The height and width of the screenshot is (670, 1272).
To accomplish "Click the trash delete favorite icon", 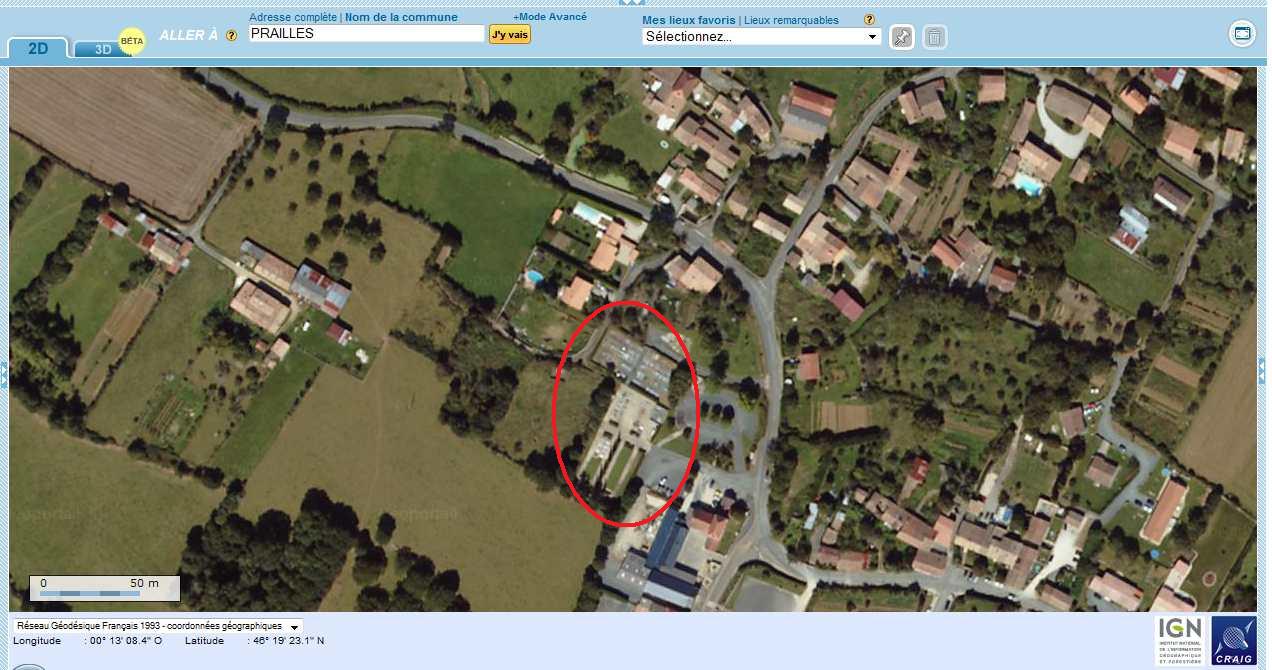I will point(934,38).
